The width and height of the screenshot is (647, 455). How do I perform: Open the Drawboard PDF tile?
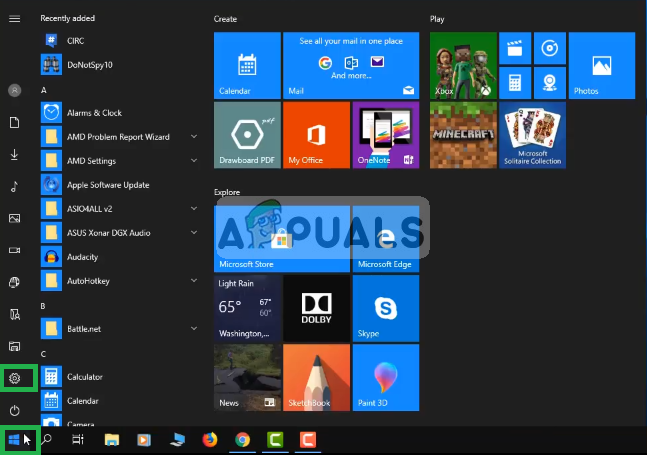tap(247, 134)
